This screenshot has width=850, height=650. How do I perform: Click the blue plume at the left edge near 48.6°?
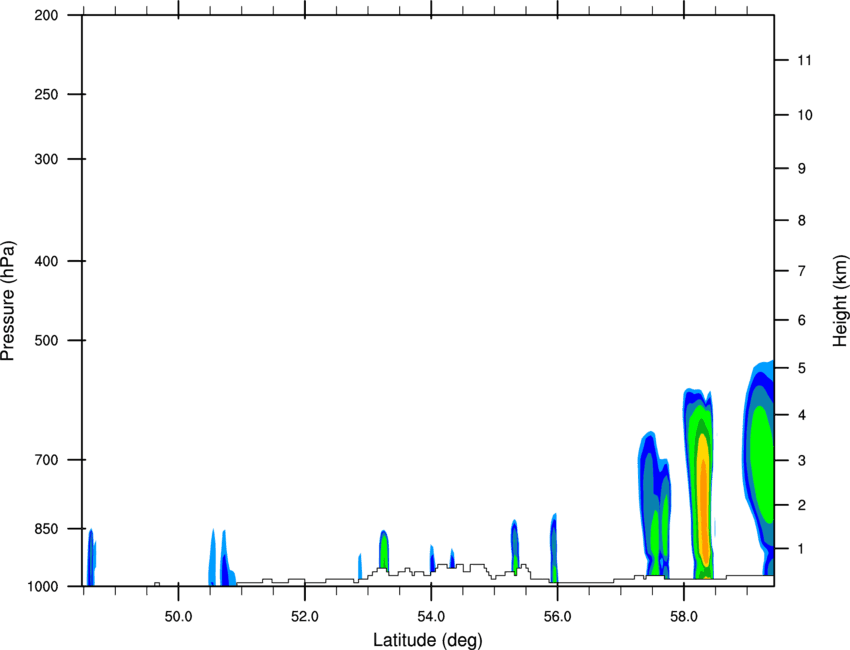point(92,557)
